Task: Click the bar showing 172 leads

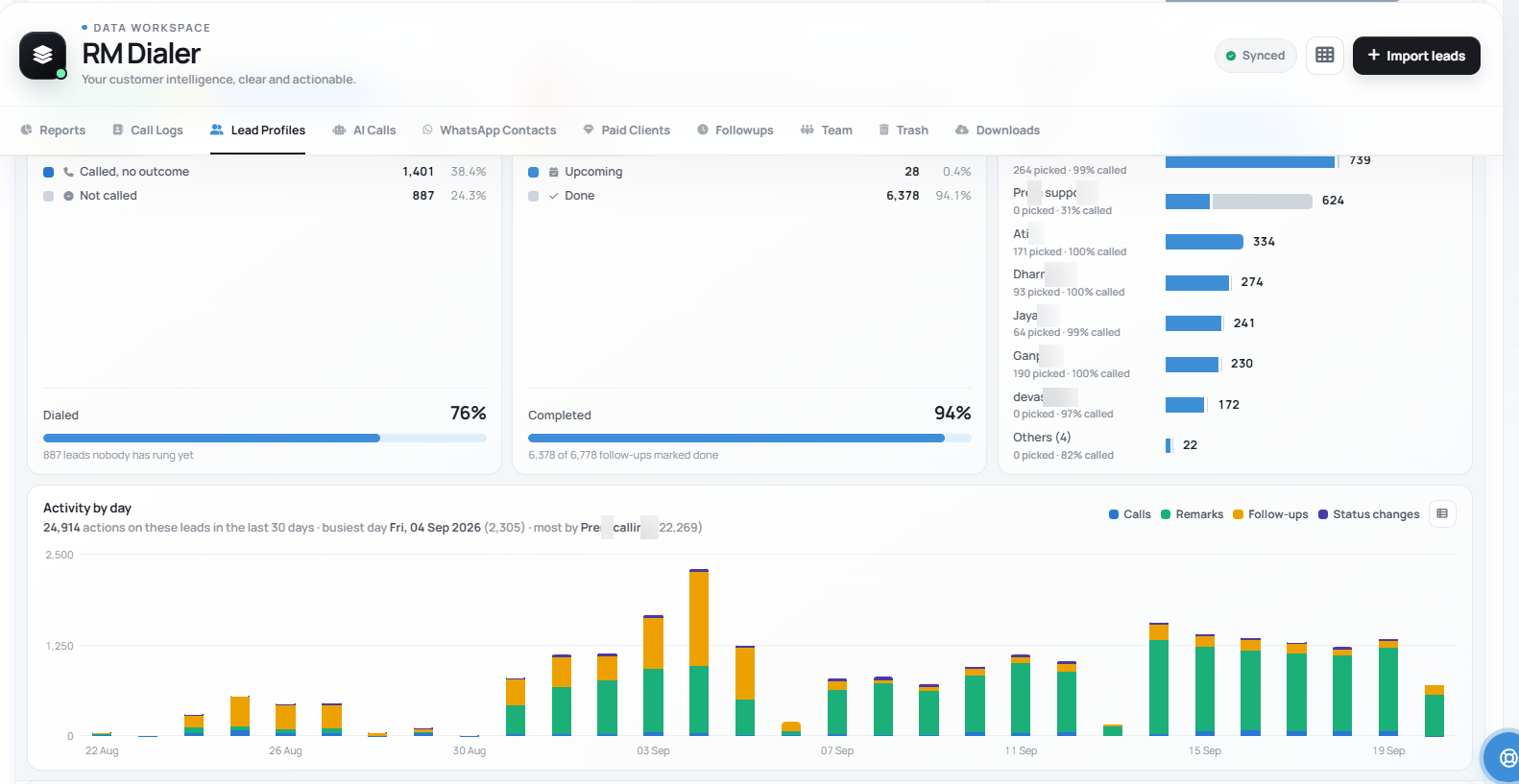Action: [1185, 405]
